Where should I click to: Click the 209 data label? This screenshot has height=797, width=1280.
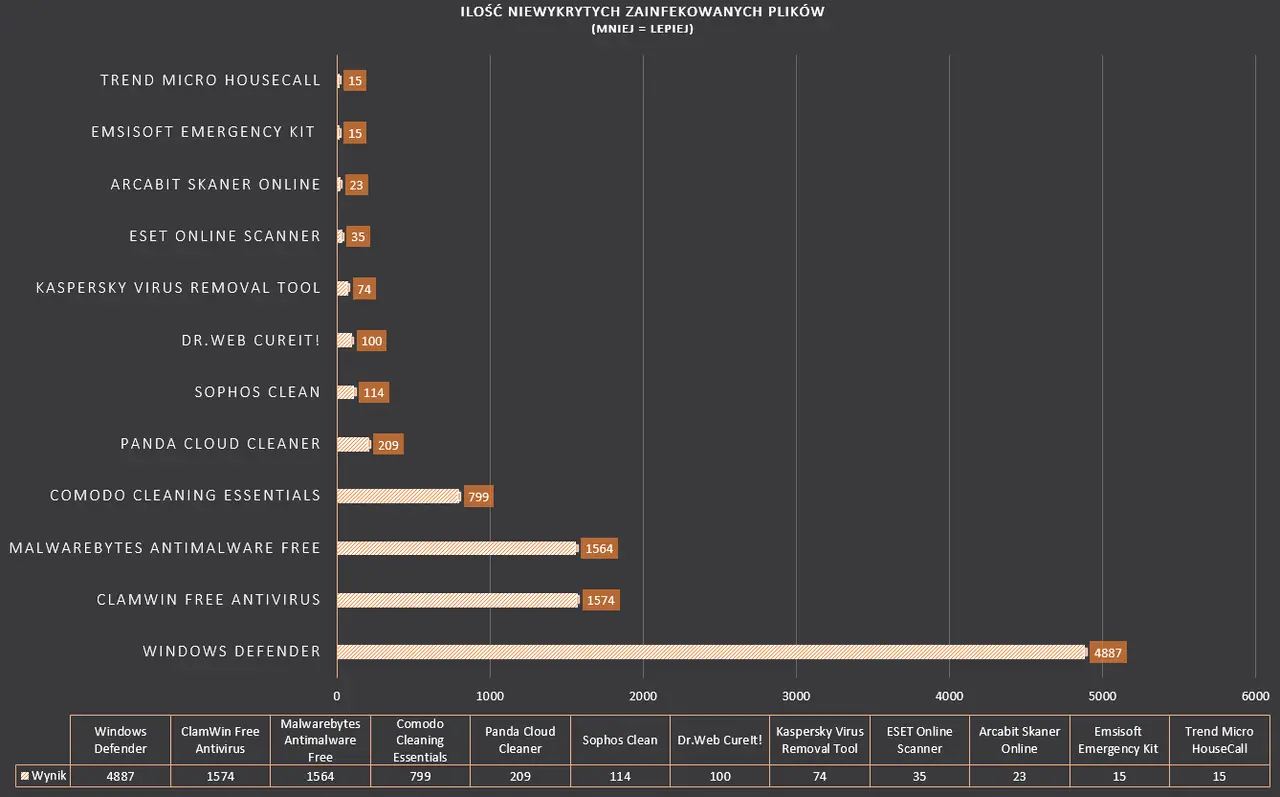point(388,444)
